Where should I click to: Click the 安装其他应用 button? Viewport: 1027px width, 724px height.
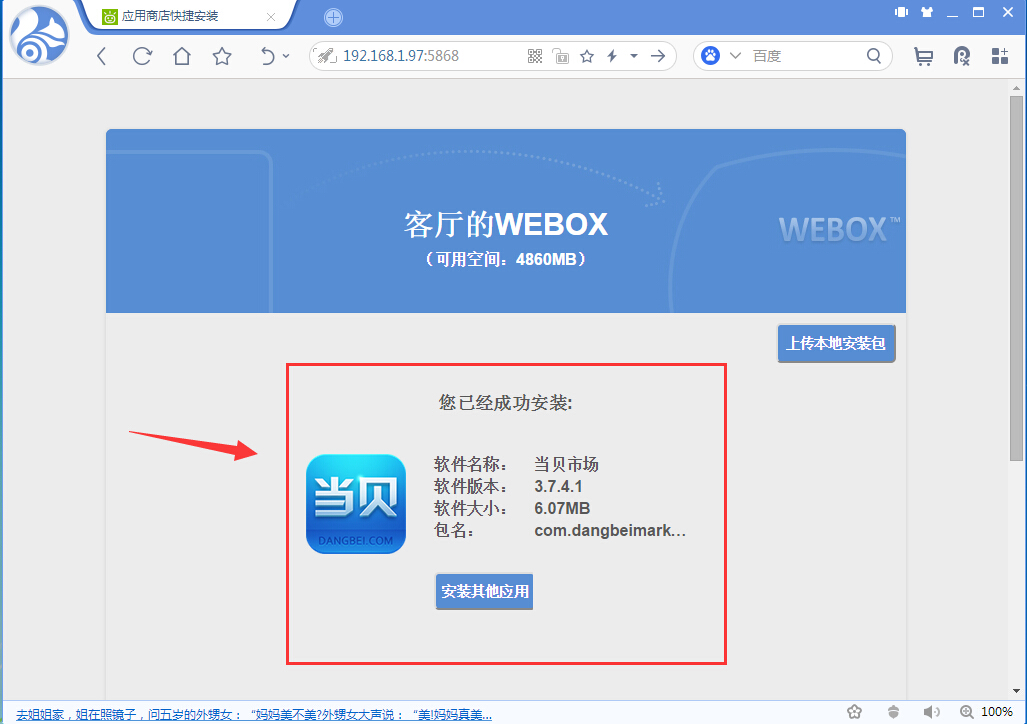pyautogui.click(x=485, y=592)
